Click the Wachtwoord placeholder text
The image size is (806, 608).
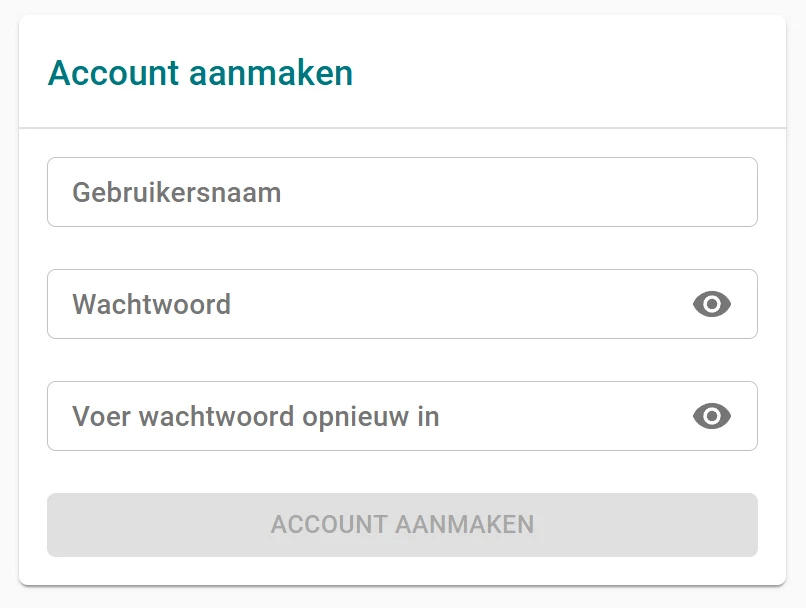click(x=152, y=304)
